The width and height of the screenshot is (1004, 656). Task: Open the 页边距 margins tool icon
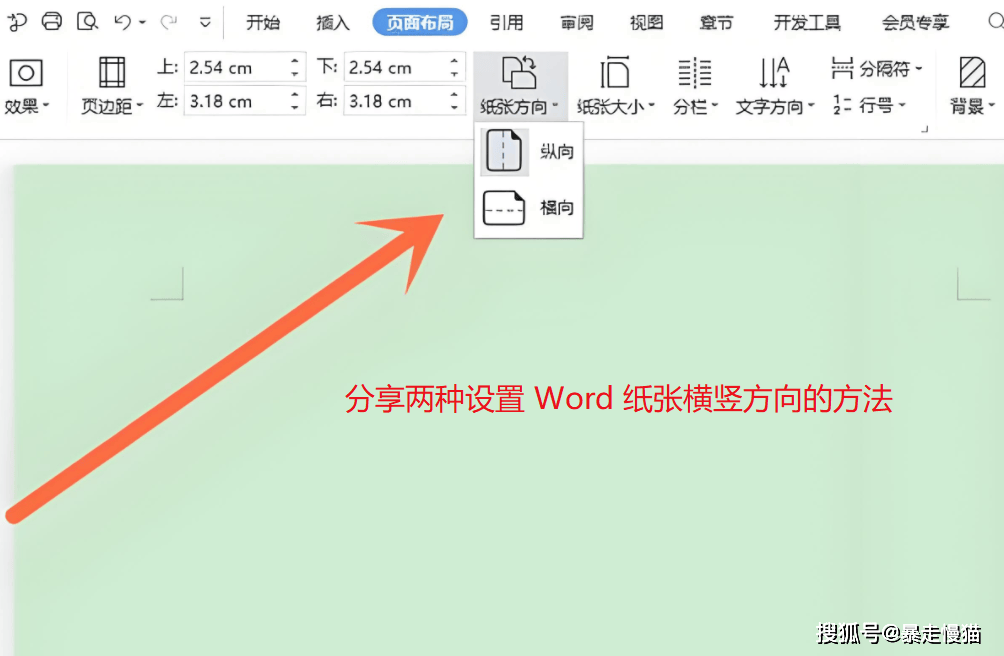click(x=110, y=73)
